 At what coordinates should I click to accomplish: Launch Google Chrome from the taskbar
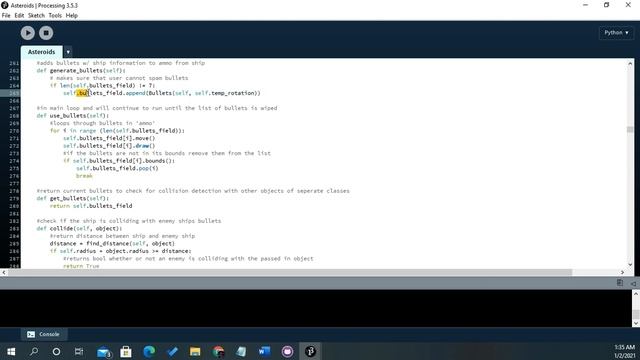(x=218, y=351)
